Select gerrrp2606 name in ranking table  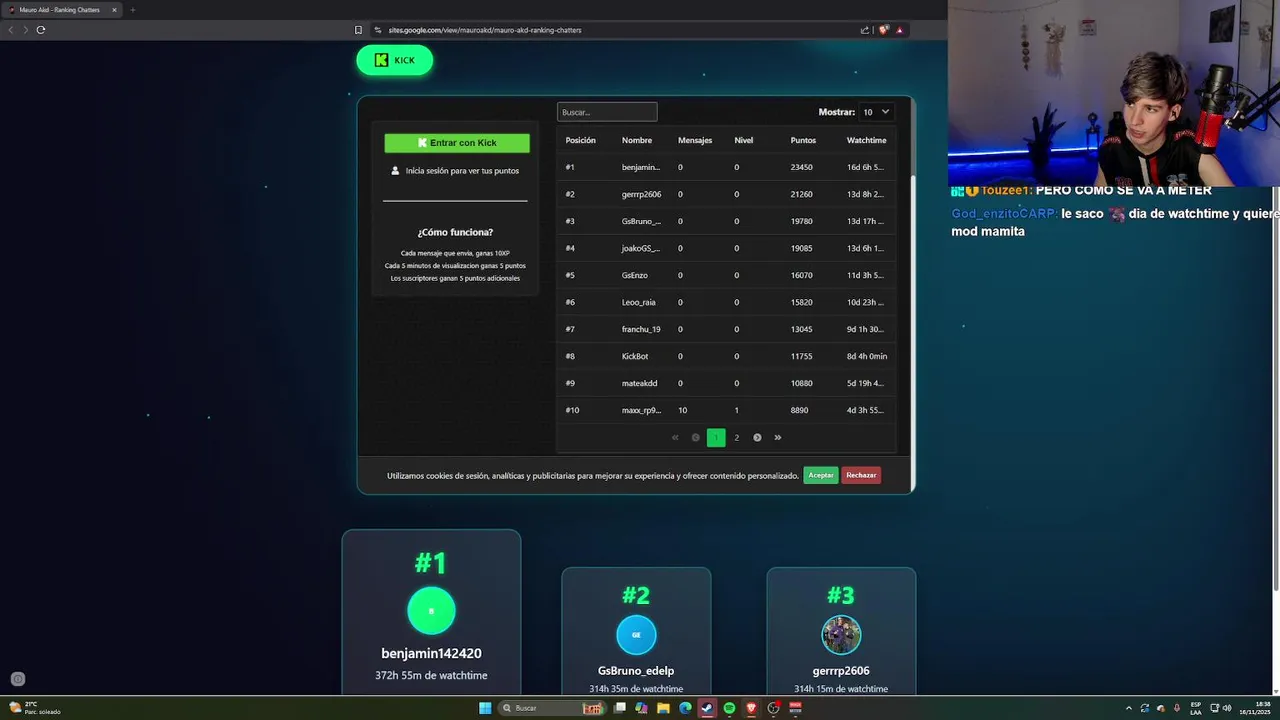click(641, 194)
